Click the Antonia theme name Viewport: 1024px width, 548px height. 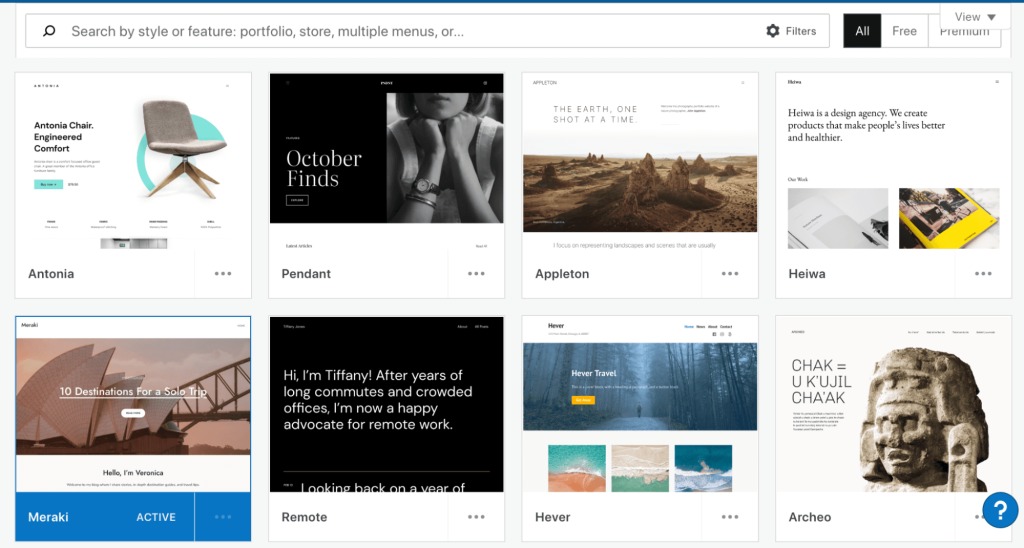tap(51, 274)
